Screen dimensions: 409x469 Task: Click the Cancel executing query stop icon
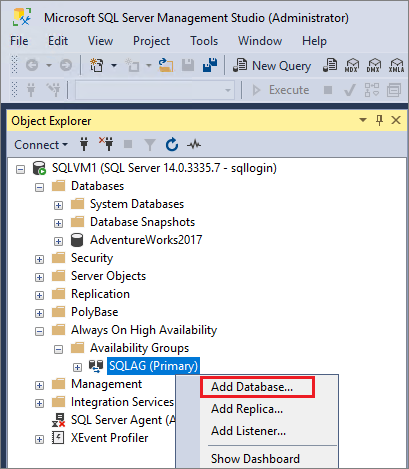point(328,90)
